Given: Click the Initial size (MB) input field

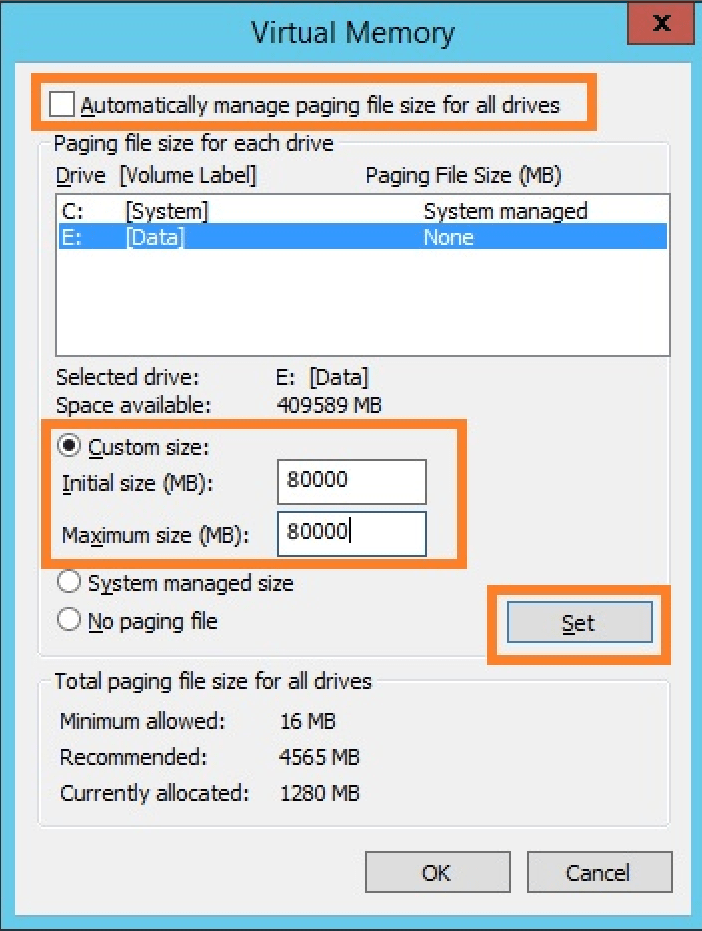Looking at the screenshot, I should point(352,481).
